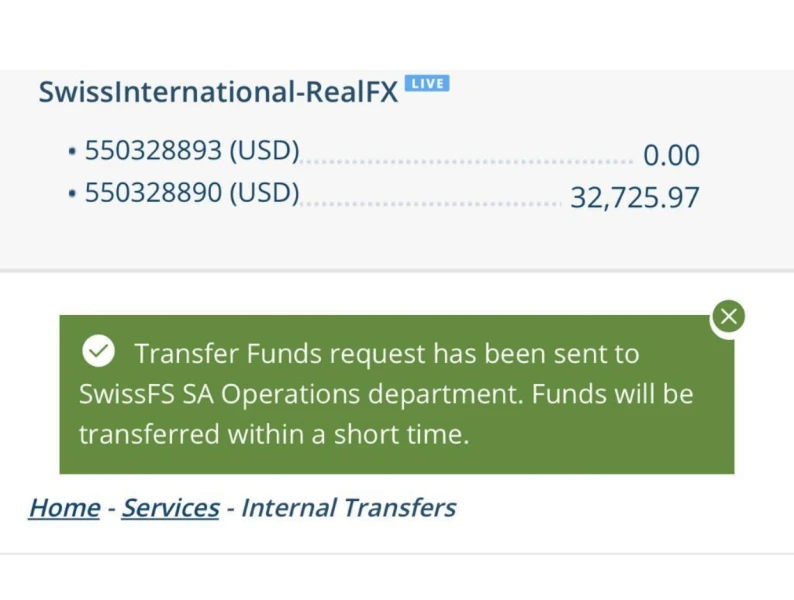Click the bullet beside account 550328893
This screenshot has height=600, width=794.
72,153
